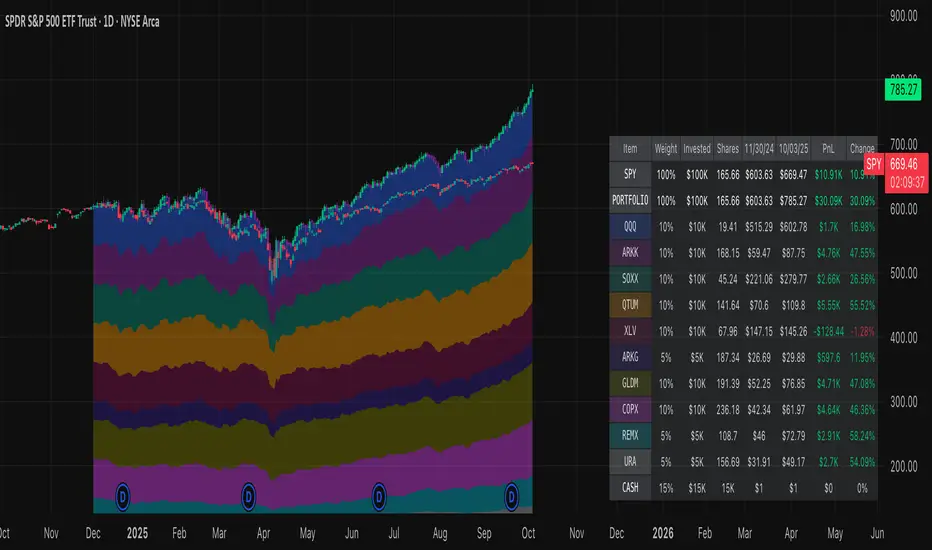Click the Shares column header
This screenshot has width=932, height=550.
pos(728,148)
